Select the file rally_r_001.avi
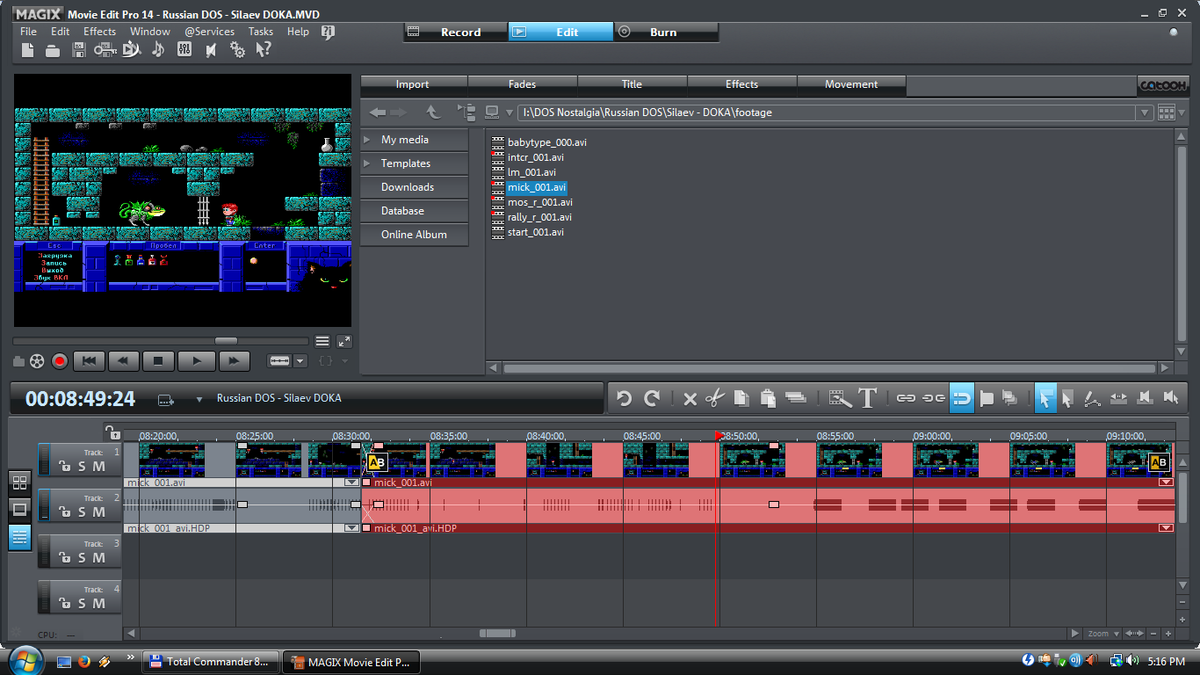This screenshot has width=1200, height=675. point(539,217)
